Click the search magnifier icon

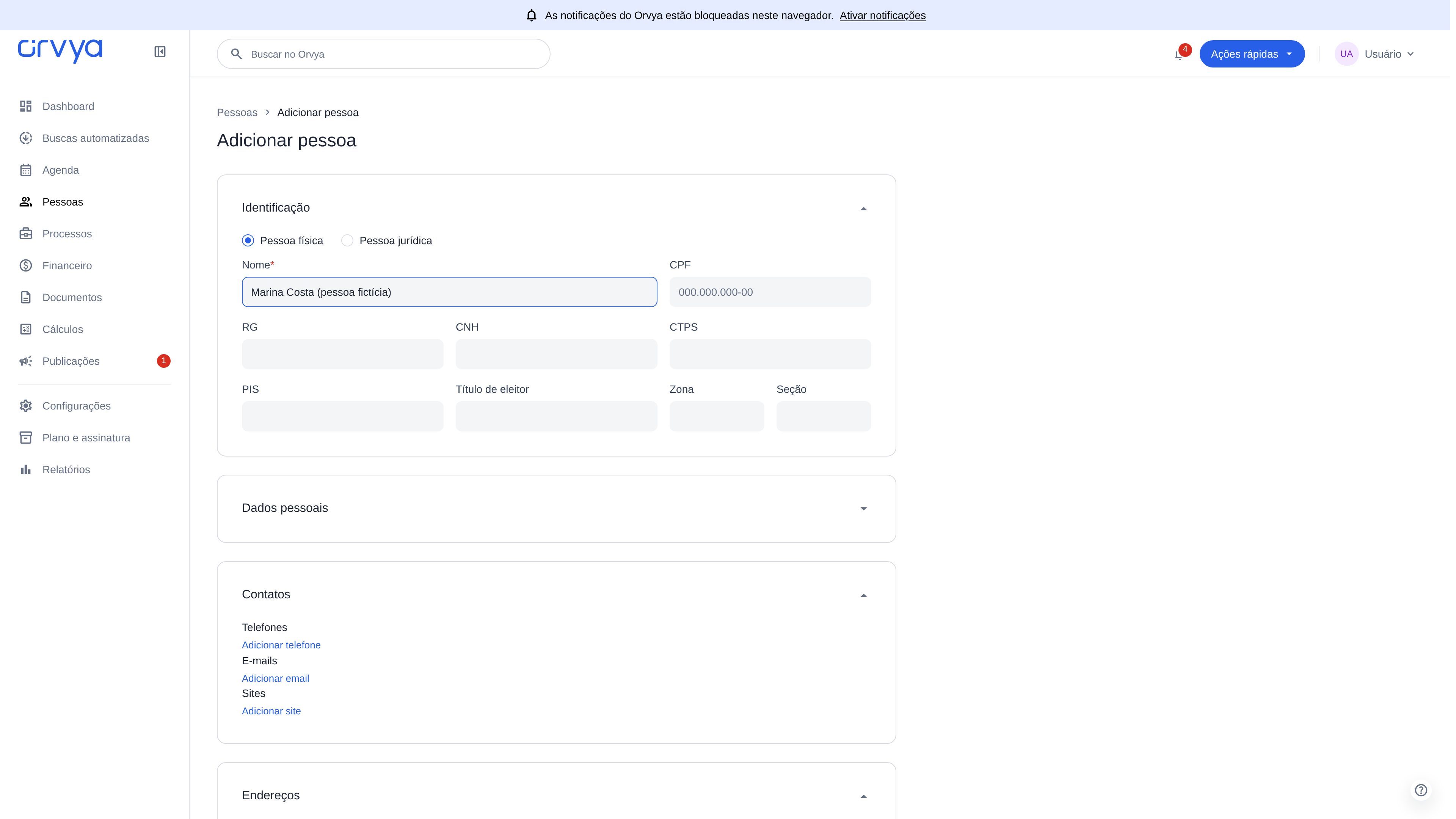coord(236,54)
